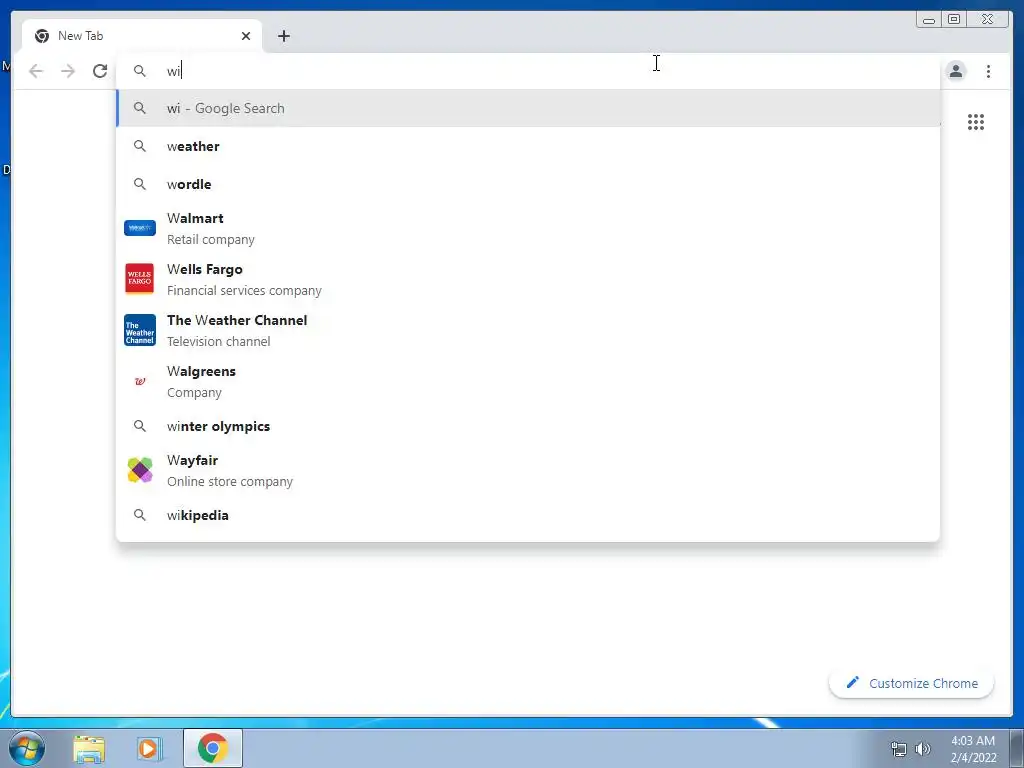Click magnifier icon beside 'weather'
Image resolution: width=1024 pixels, height=768 pixels.
tap(140, 146)
